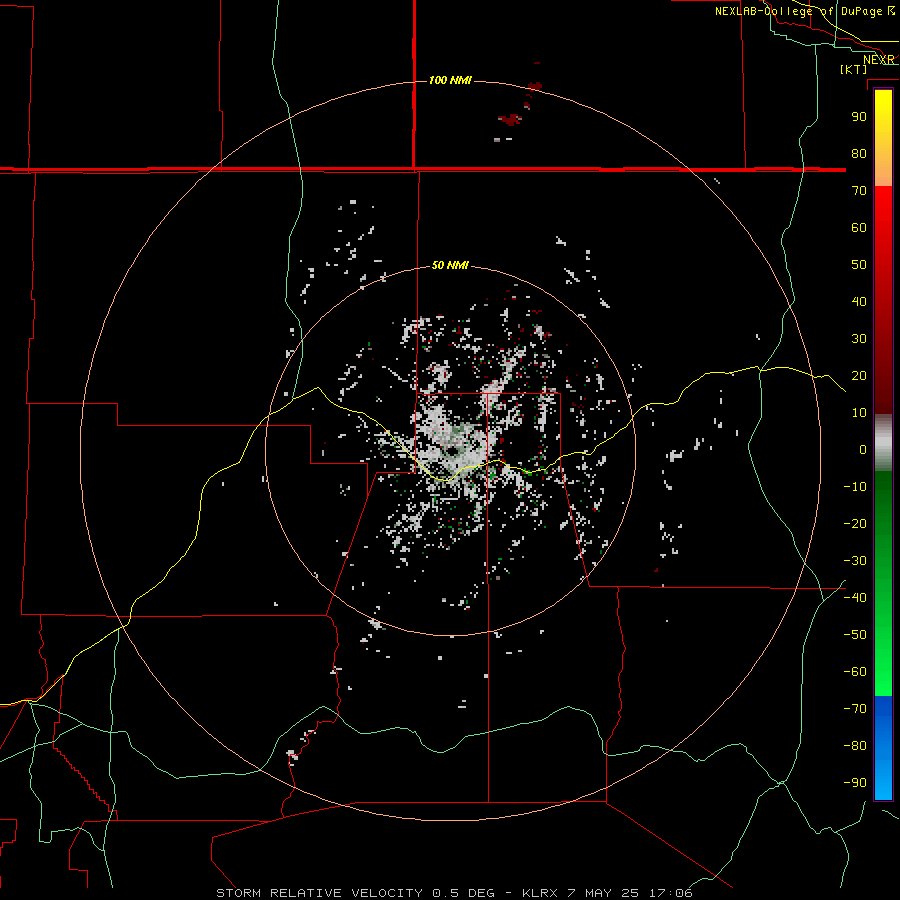Click the radar site center dark spot
900x900 pixels.
point(453,452)
